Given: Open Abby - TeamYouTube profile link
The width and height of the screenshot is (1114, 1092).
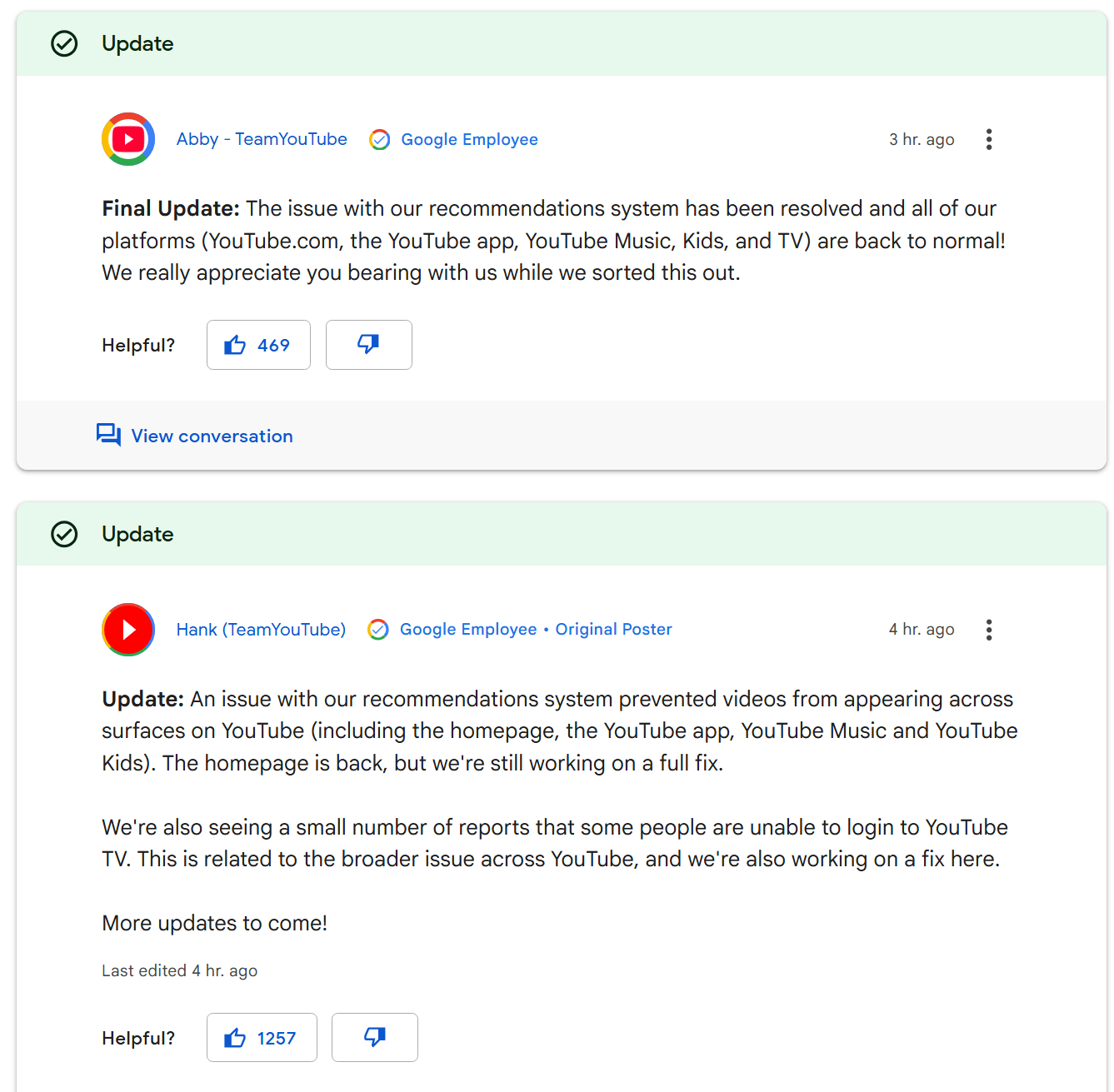Looking at the screenshot, I should 262,139.
